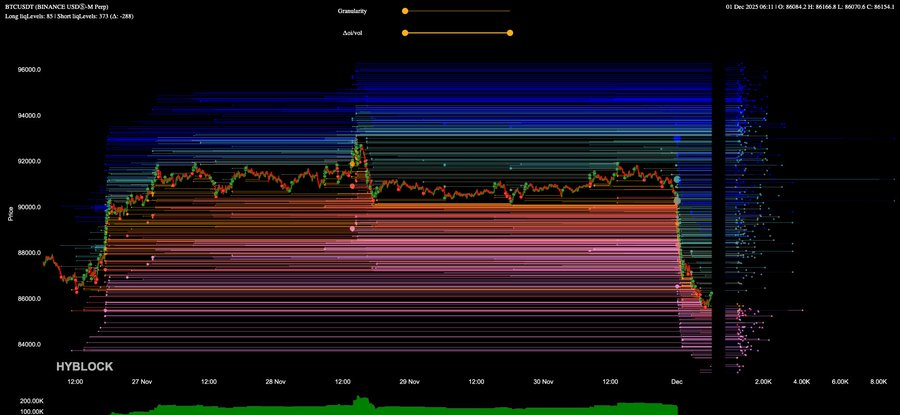The height and width of the screenshot is (415, 900).
Task: Click the right handle of the Δoi/vol slider
Action: point(510,33)
